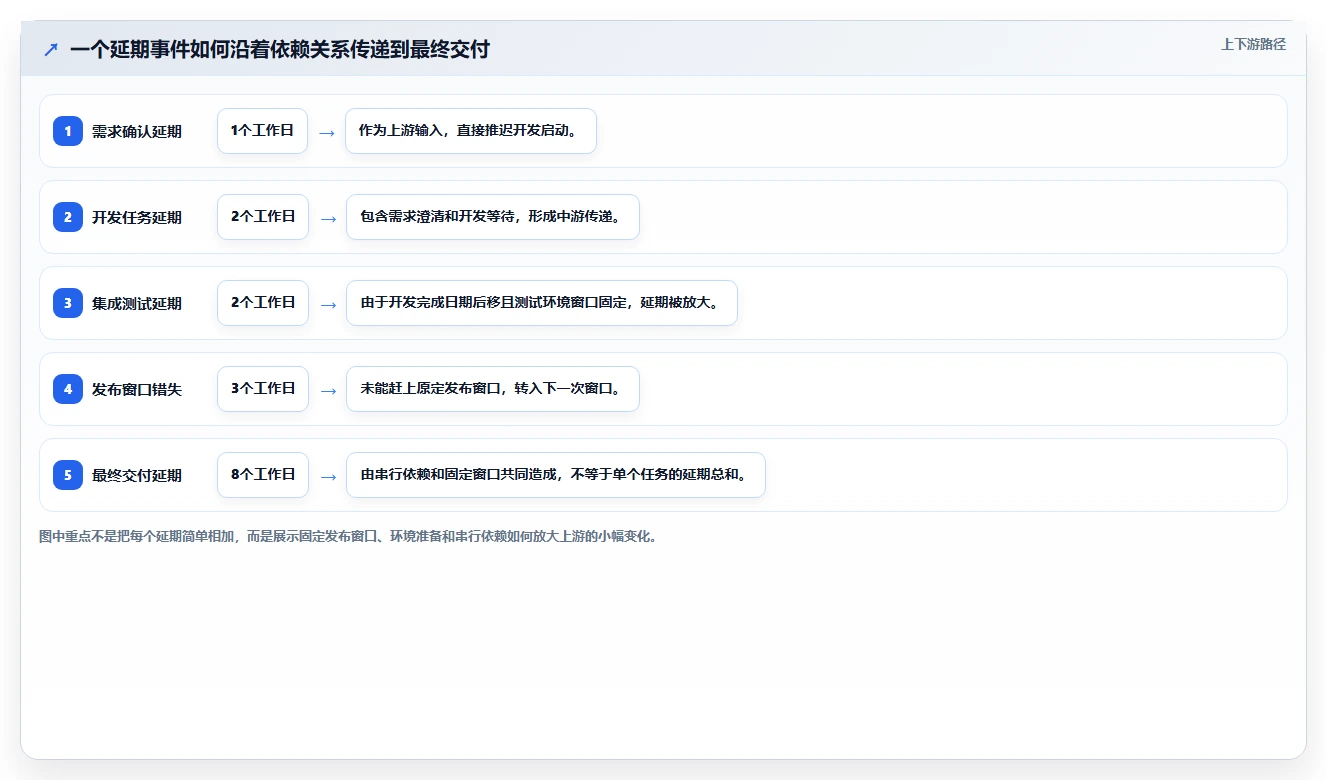Click the 2个工作日 pill in 集成测试延期 row
Screen dimensions: 1327x780
pos(263,303)
